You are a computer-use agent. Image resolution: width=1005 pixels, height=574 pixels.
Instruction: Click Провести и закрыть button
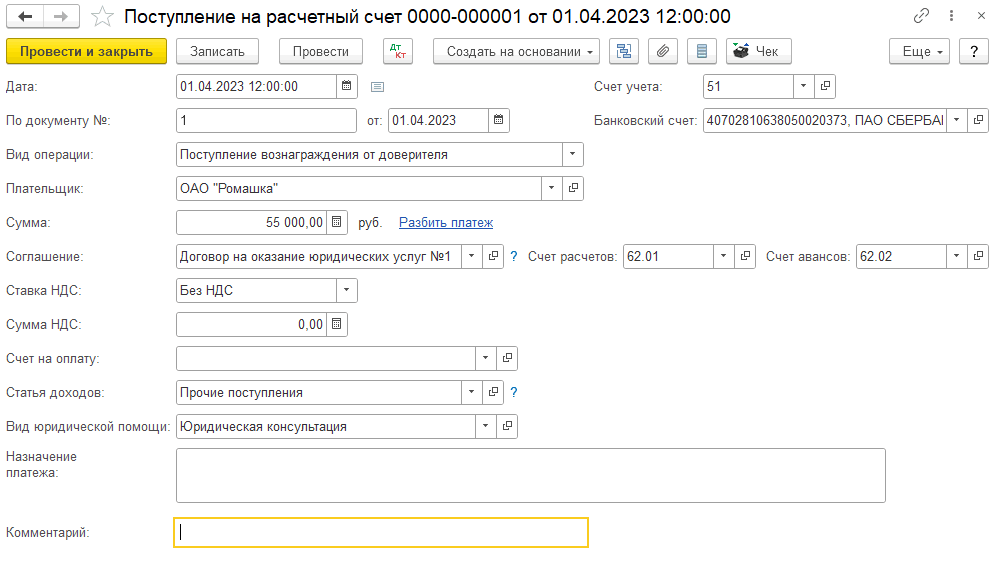click(x=86, y=52)
